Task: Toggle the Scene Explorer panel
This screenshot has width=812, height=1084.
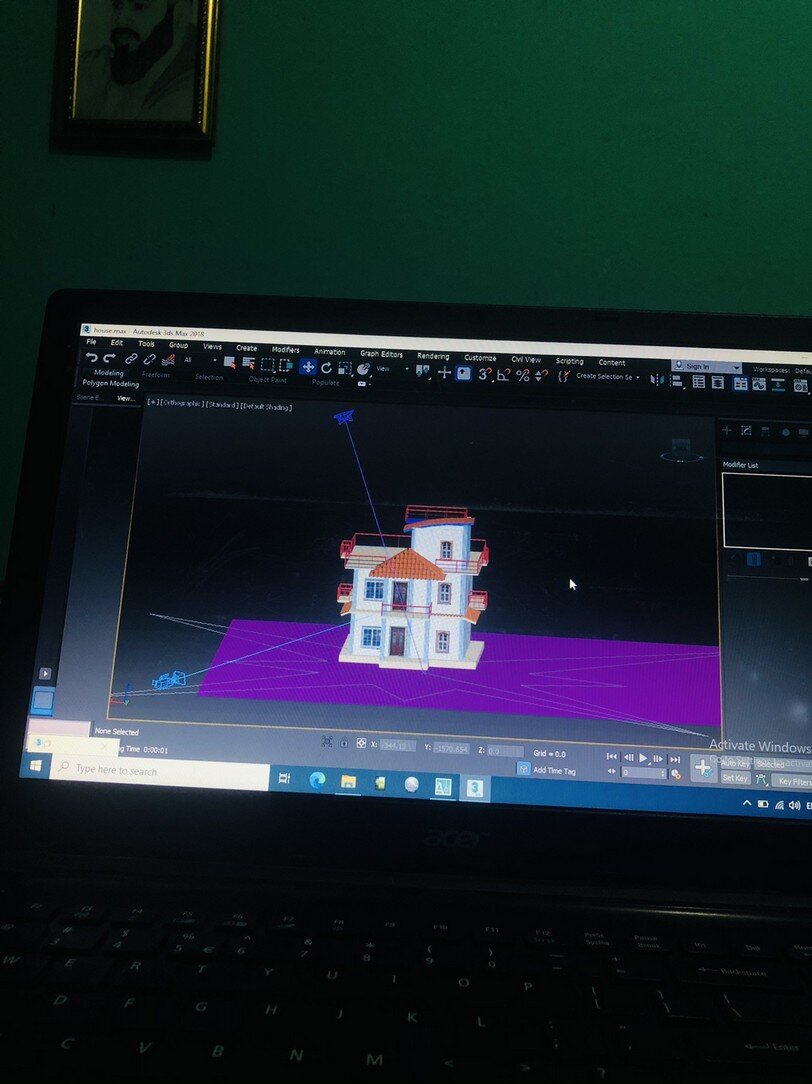Action: point(699,382)
